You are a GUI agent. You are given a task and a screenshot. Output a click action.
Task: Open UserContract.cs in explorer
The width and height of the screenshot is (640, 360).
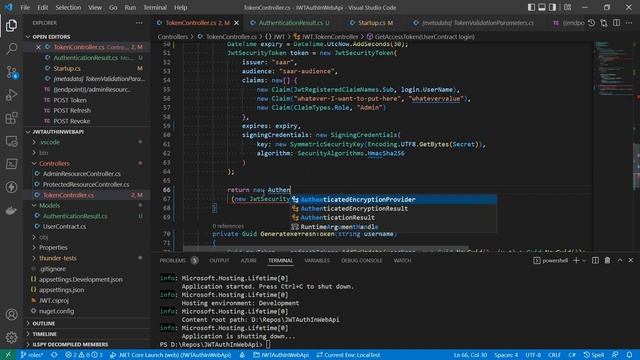click(64, 227)
